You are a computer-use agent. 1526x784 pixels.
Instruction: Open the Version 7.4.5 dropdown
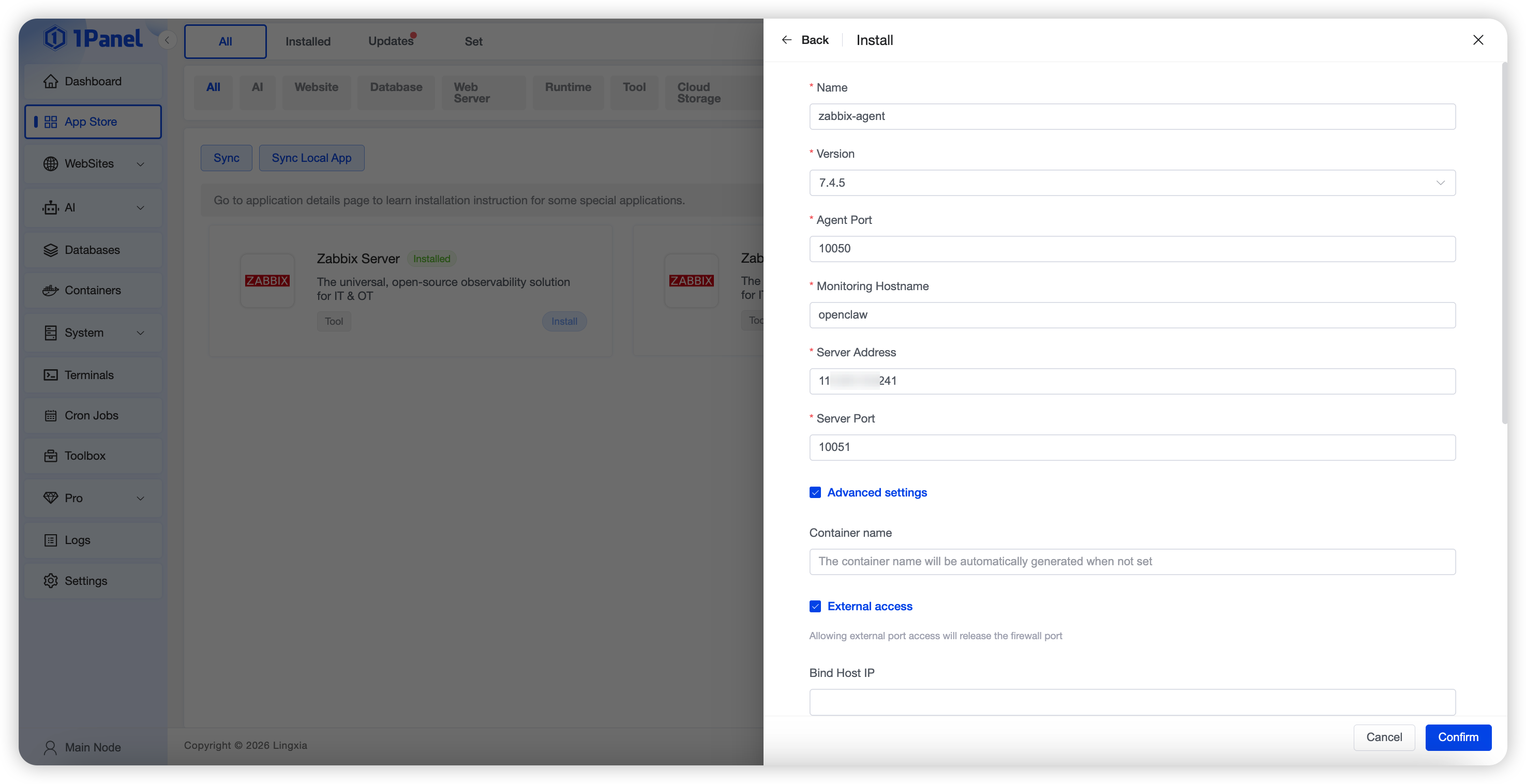(x=1131, y=183)
